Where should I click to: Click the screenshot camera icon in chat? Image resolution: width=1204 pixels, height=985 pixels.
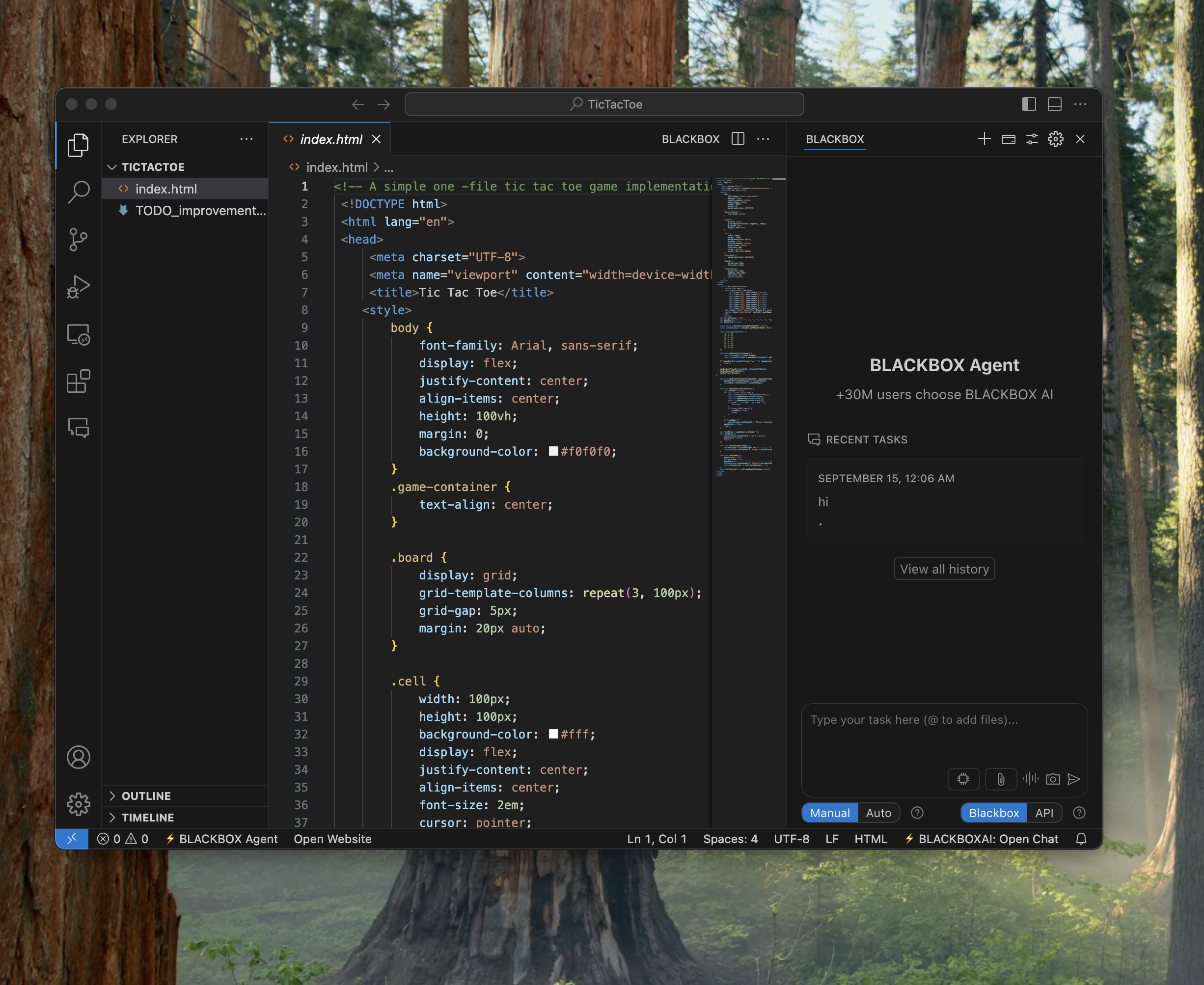point(1052,779)
